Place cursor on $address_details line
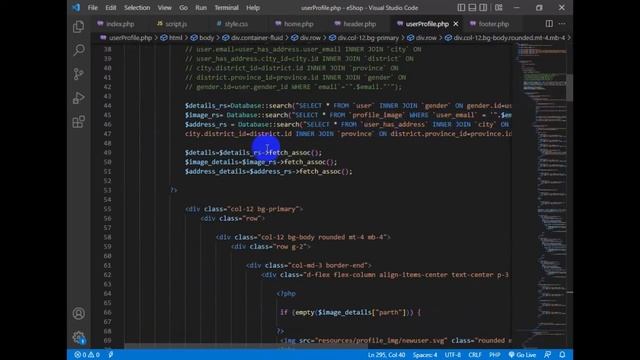 point(268,171)
